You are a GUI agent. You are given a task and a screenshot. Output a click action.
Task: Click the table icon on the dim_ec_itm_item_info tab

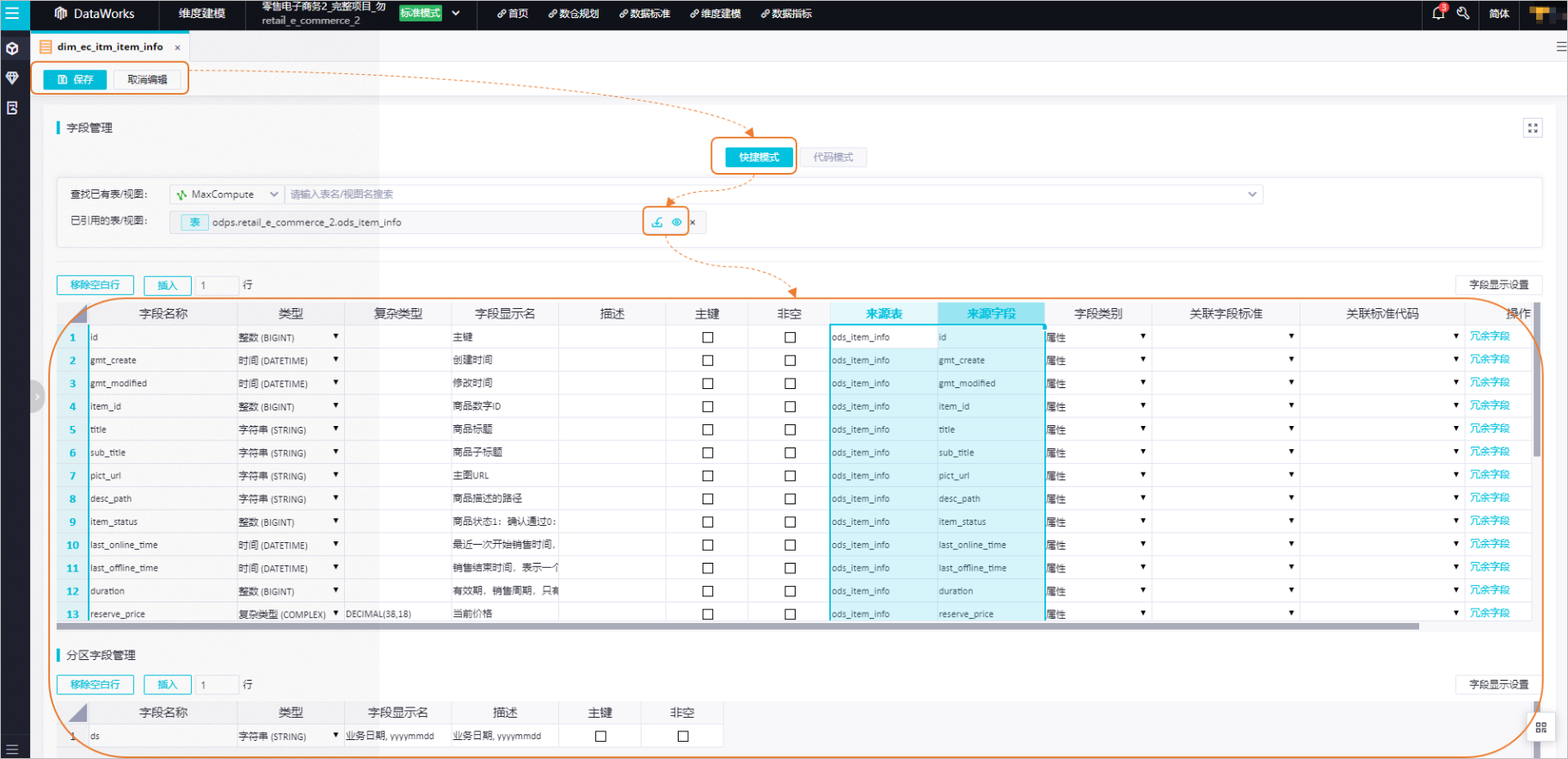click(46, 47)
